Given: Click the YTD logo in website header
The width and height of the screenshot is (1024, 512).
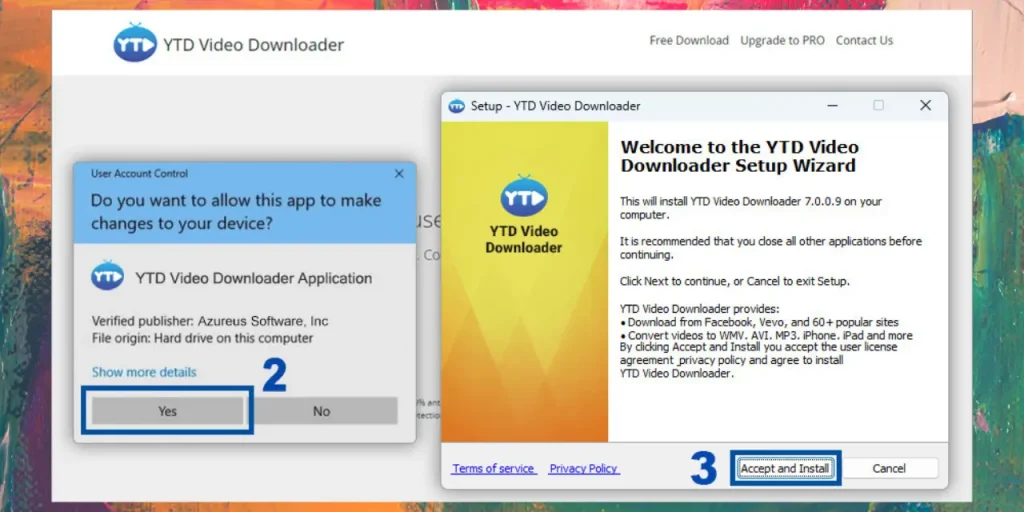Looking at the screenshot, I should click(x=135, y=43).
